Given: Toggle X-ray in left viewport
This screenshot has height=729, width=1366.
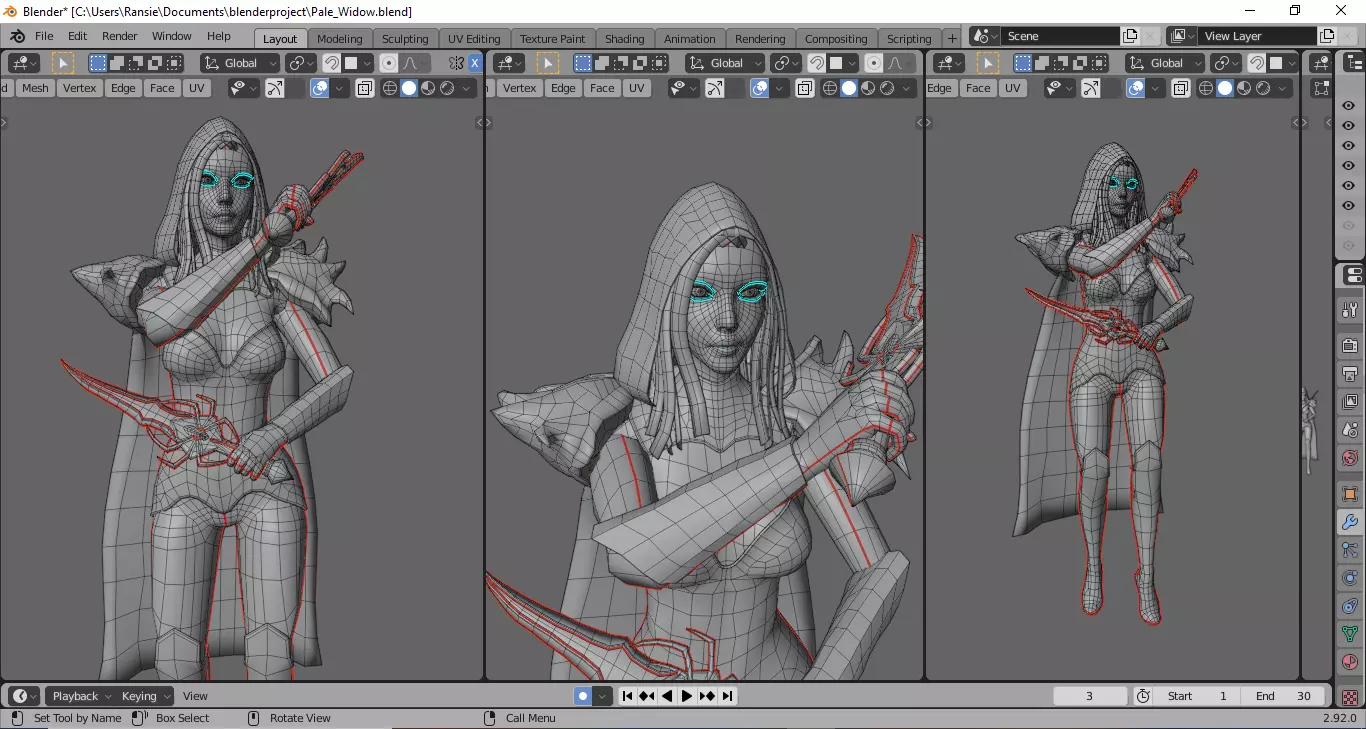Looking at the screenshot, I should 365,88.
